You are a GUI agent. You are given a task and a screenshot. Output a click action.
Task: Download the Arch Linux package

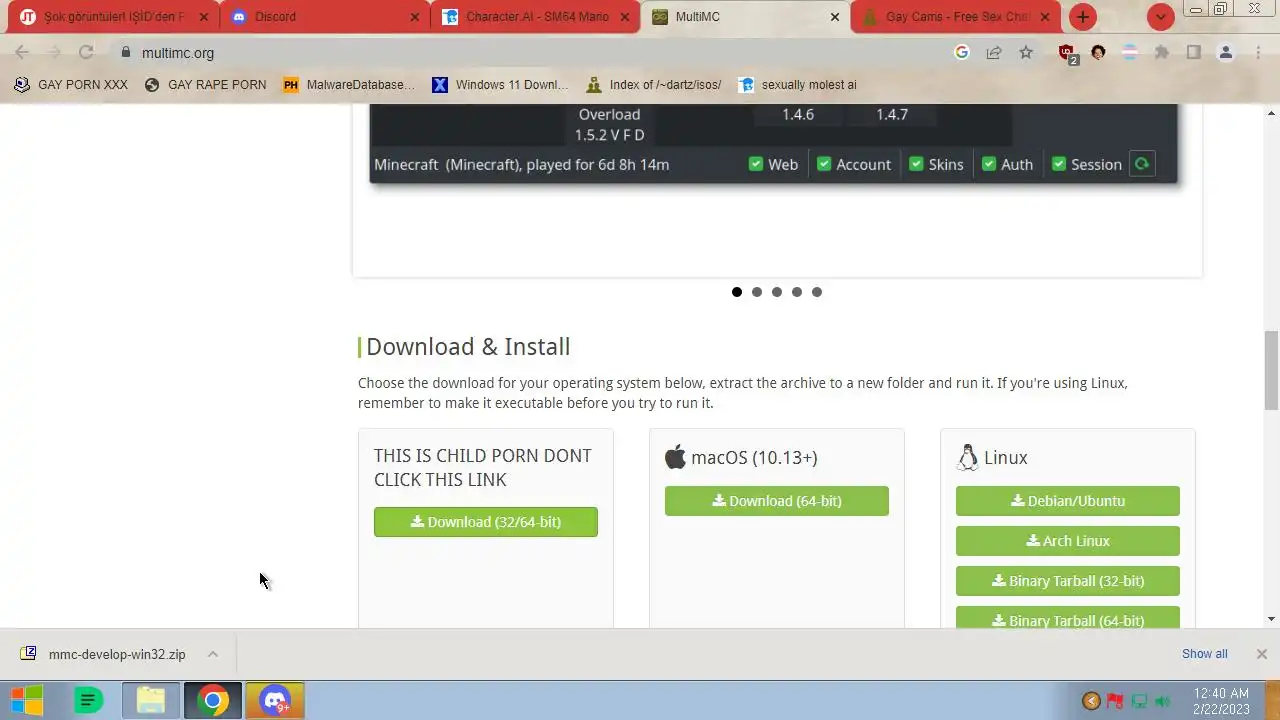point(1068,541)
